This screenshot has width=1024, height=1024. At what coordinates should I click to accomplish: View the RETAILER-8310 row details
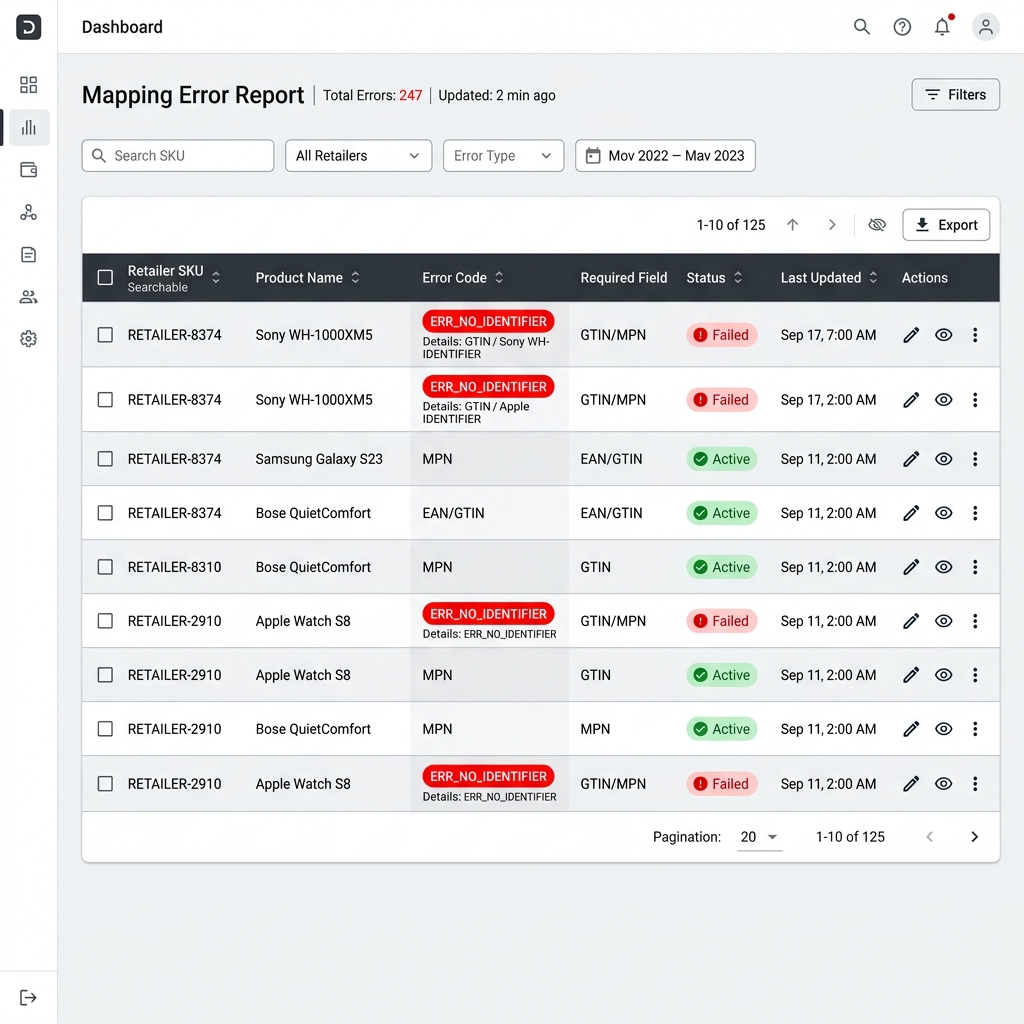(x=943, y=567)
